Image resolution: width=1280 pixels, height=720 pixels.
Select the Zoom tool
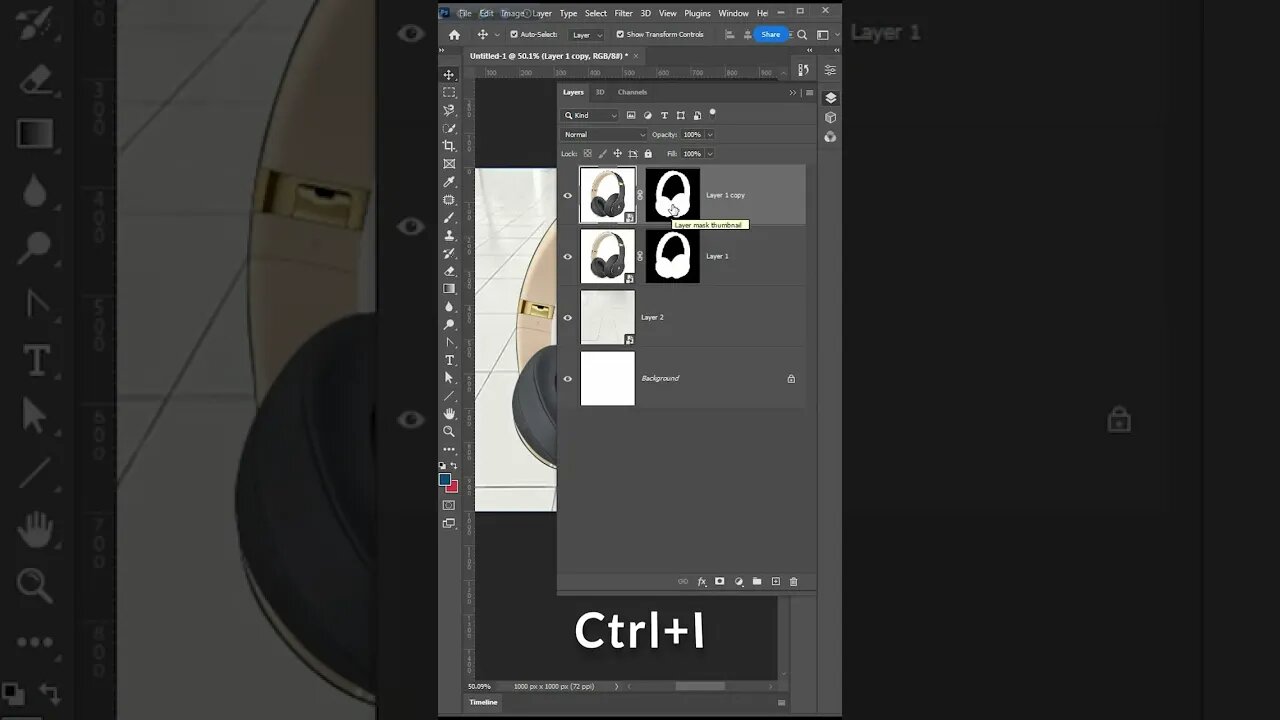point(449,432)
